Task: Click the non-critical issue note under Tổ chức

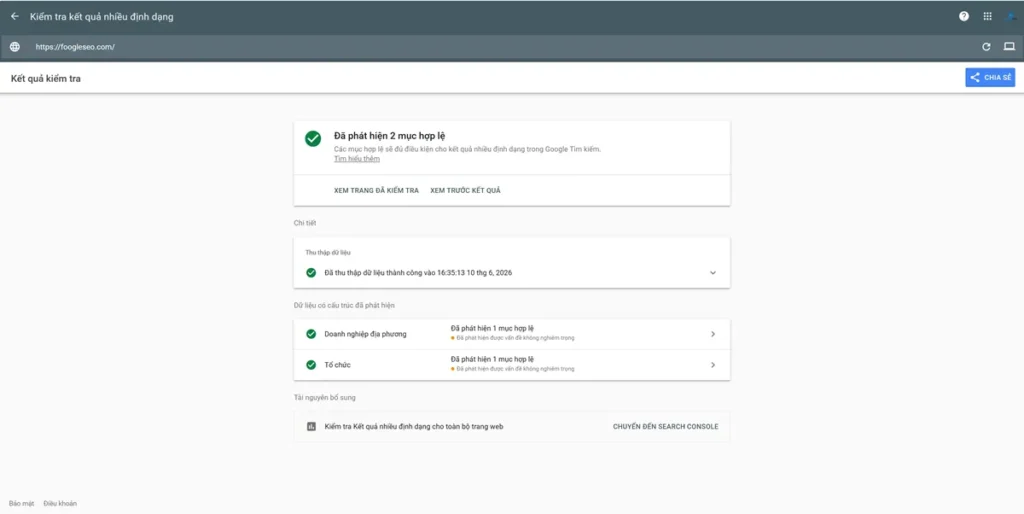Action: [513, 369]
